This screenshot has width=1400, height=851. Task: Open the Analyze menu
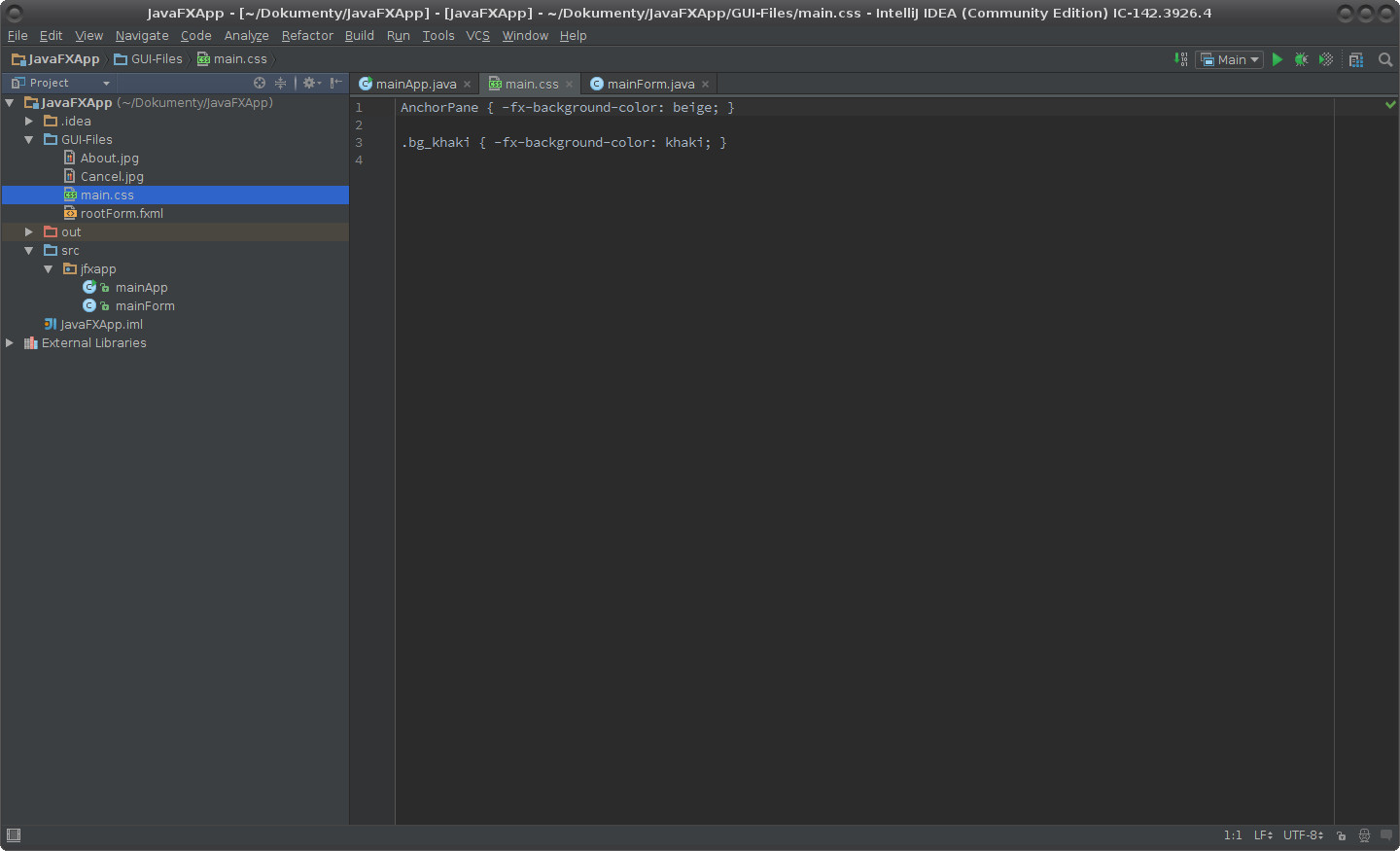(246, 36)
